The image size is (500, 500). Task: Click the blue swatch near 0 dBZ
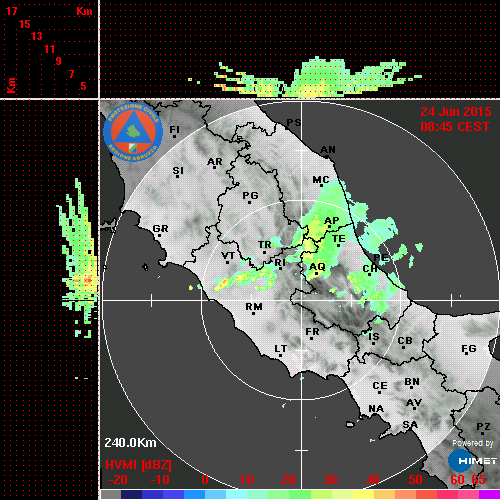tap(194, 494)
